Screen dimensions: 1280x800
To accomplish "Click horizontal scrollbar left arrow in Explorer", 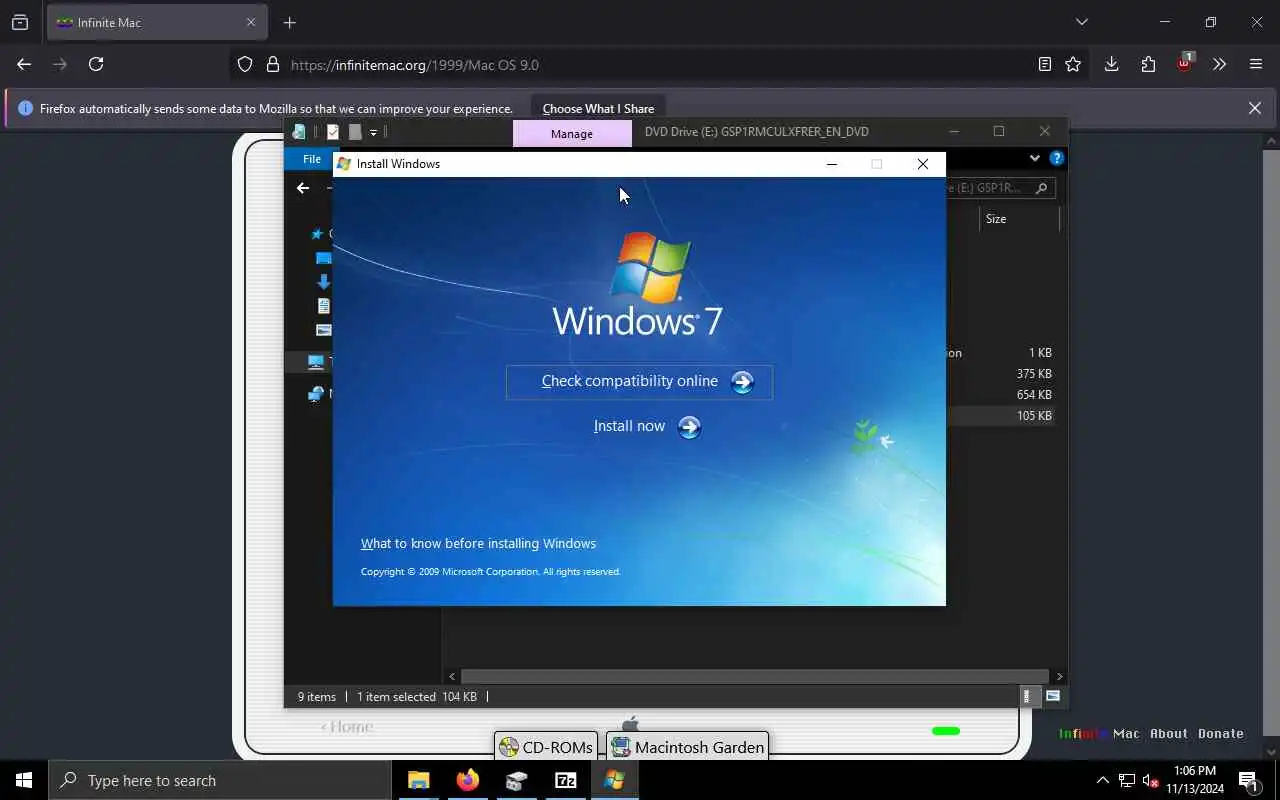I will coord(452,677).
